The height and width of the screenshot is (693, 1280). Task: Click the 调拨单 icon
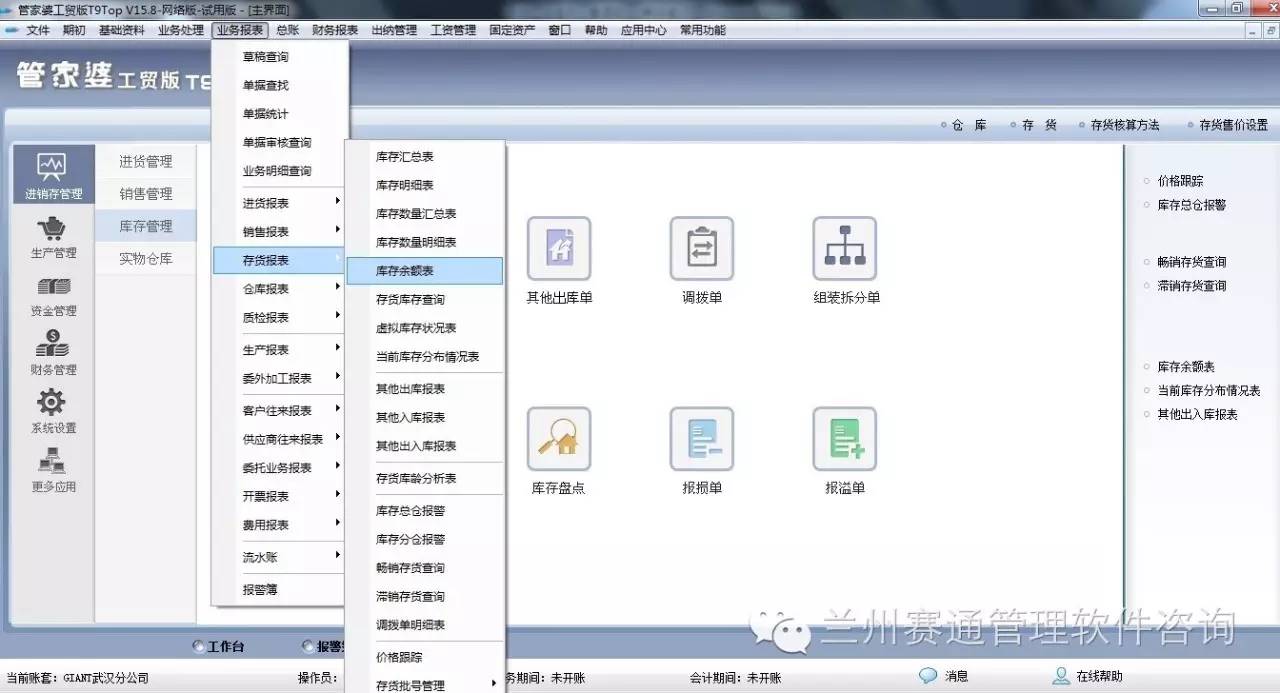pyautogui.click(x=701, y=249)
